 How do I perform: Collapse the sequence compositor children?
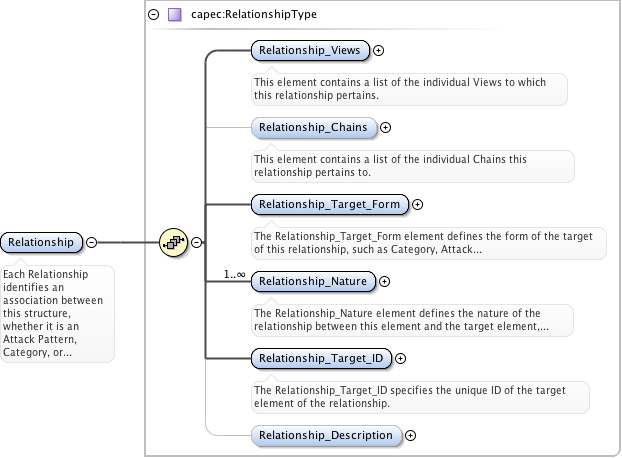[197, 242]
